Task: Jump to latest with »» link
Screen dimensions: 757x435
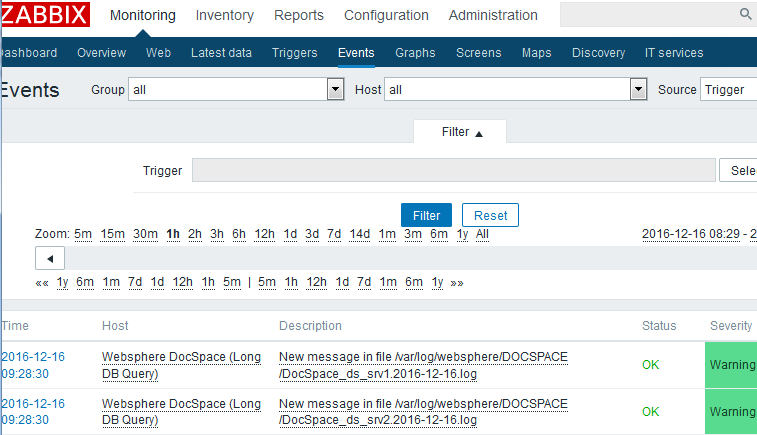Action: (x=457, y=283)
